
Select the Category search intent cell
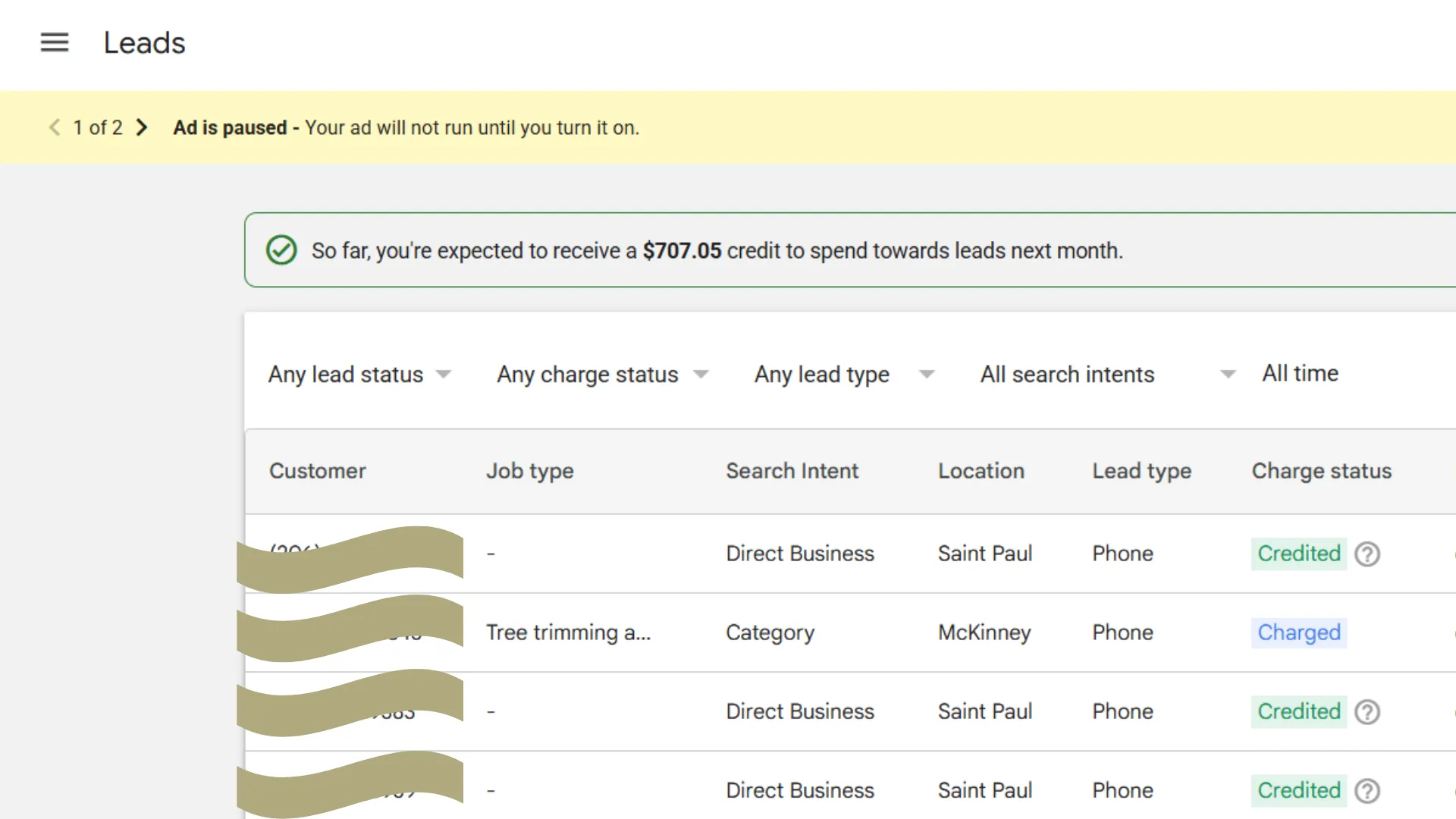(x=770, y=632)
